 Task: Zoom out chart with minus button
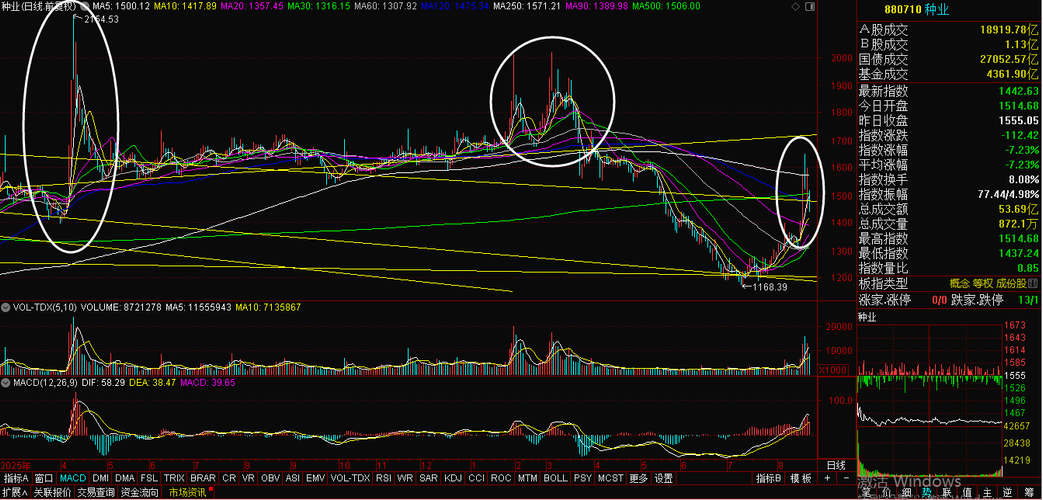(845, 478)
